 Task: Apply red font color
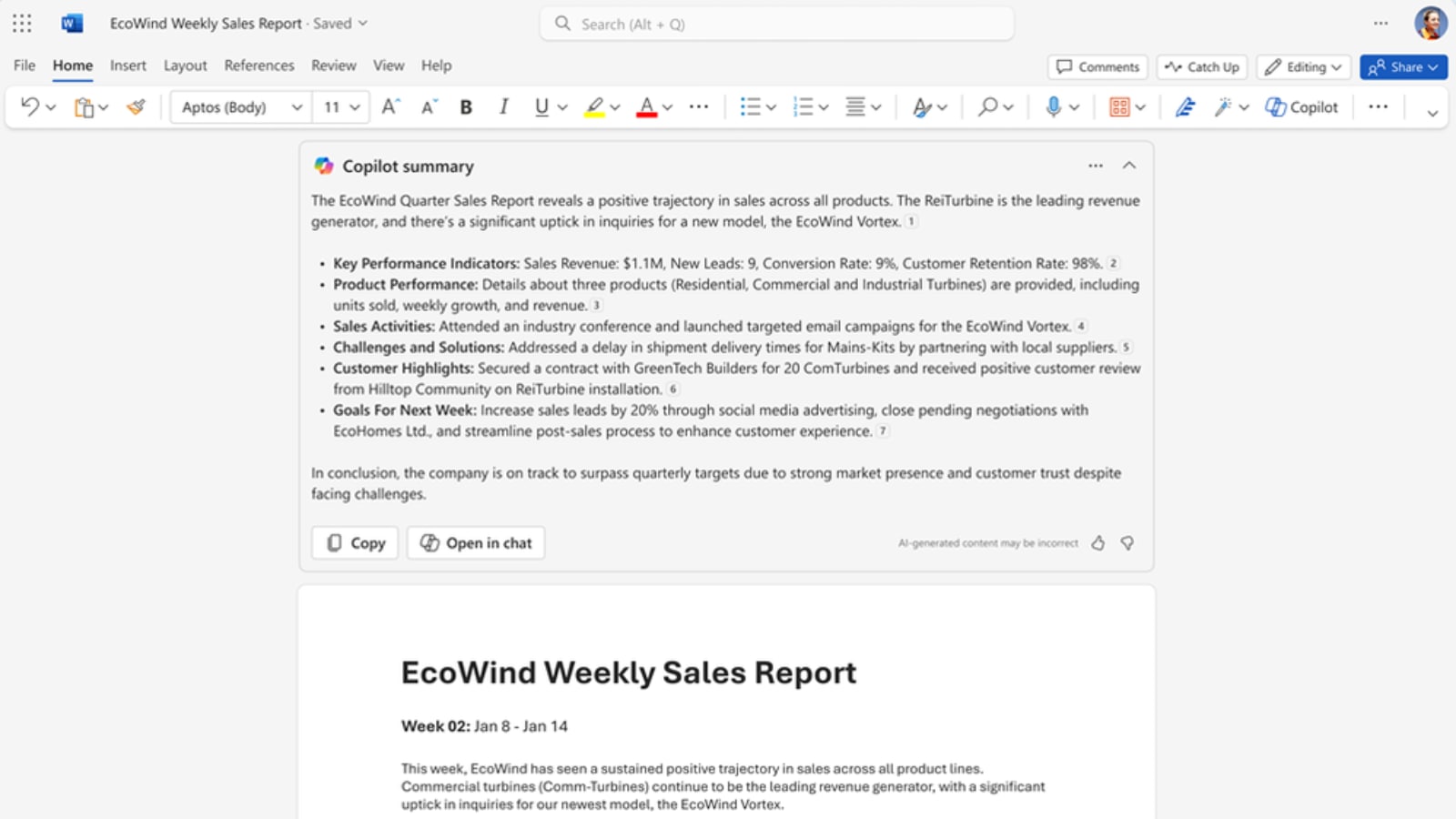(x=646, y=106)
